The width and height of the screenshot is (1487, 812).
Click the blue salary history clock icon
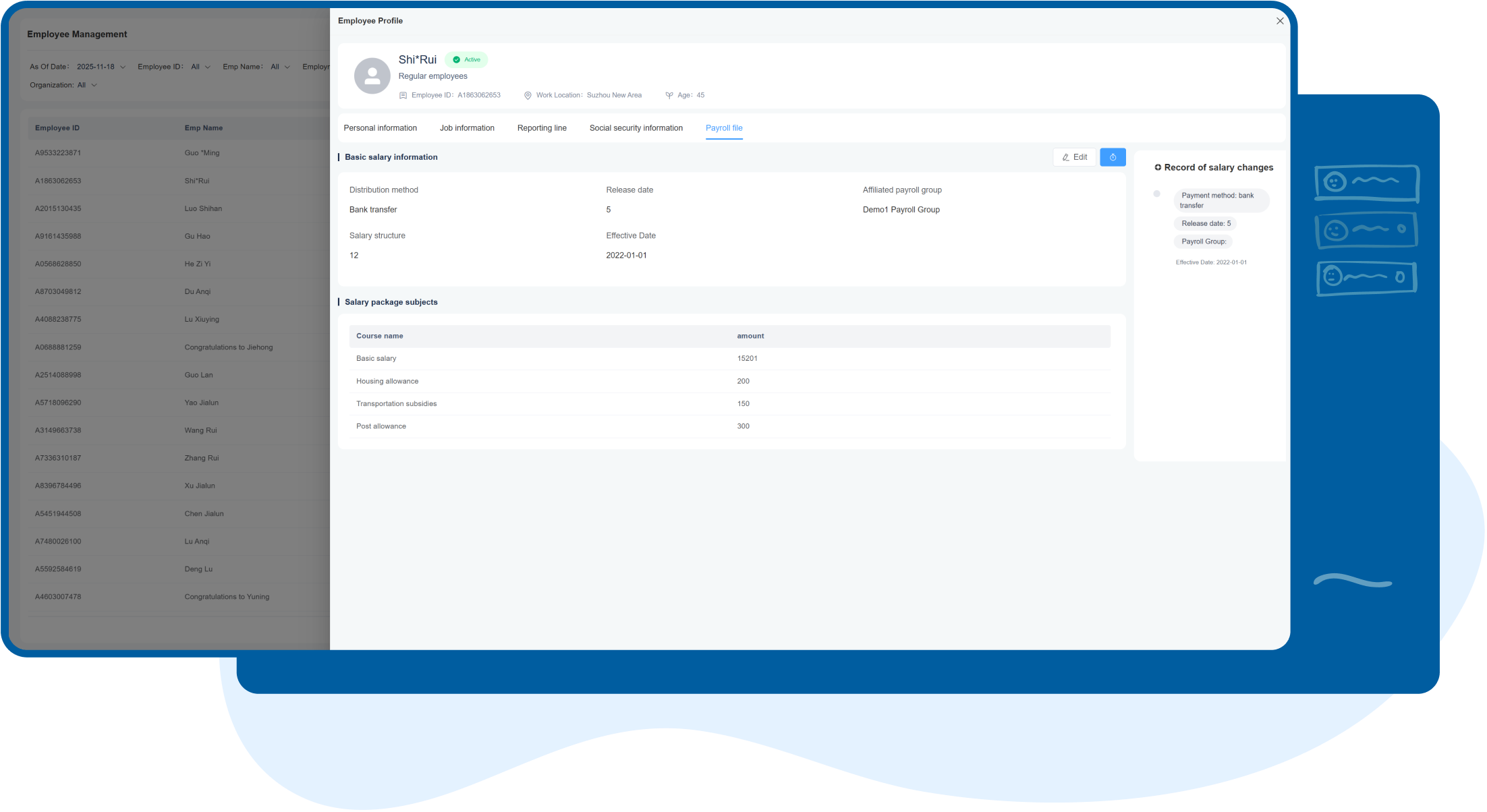coord(1113,156)
